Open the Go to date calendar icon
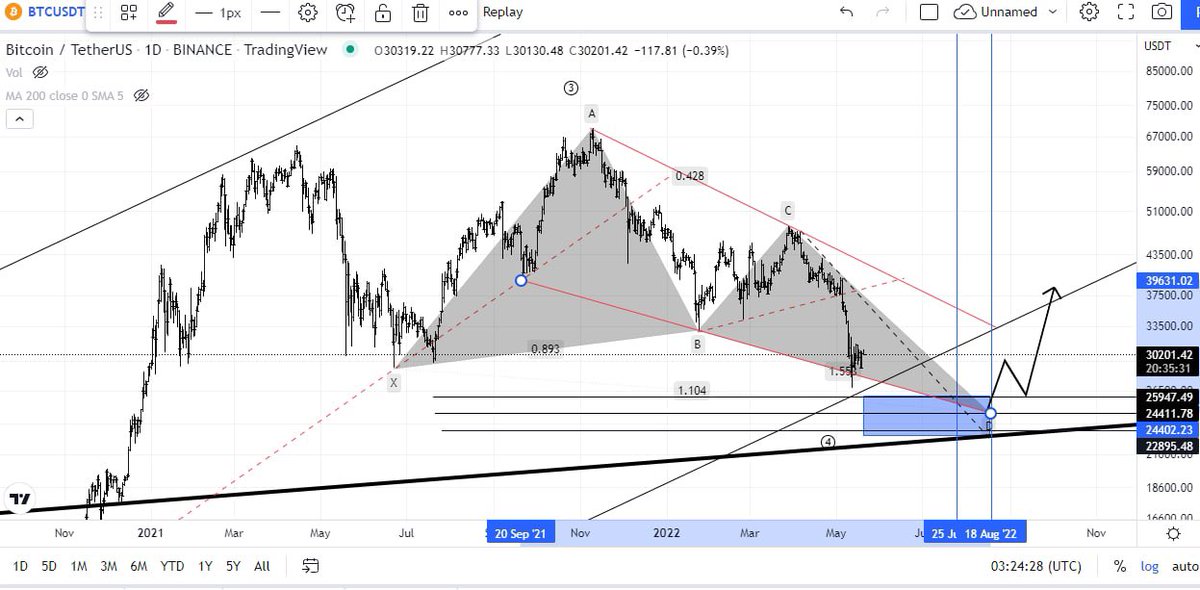The width and height of the screenshot is (1200, 590). point(310,566)
